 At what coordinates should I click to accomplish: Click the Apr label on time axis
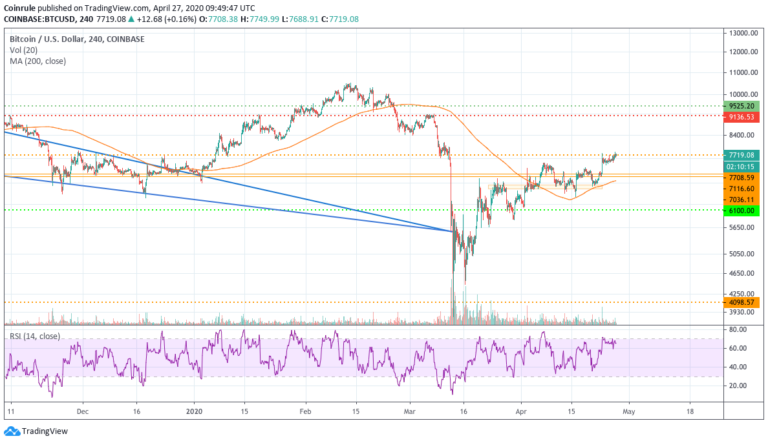coord(521,412)
